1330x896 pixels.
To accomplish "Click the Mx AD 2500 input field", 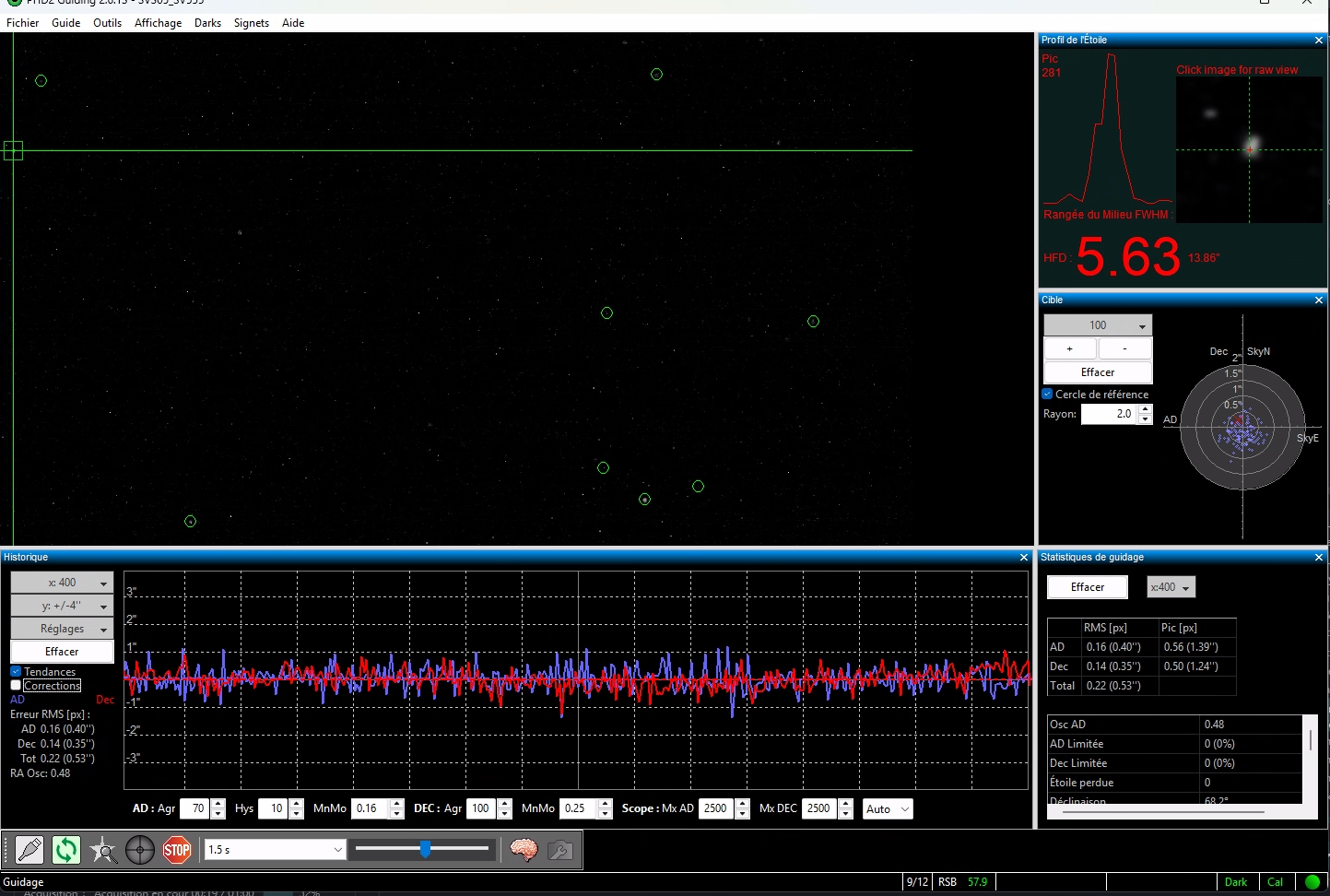I will [x=717, y=809].
